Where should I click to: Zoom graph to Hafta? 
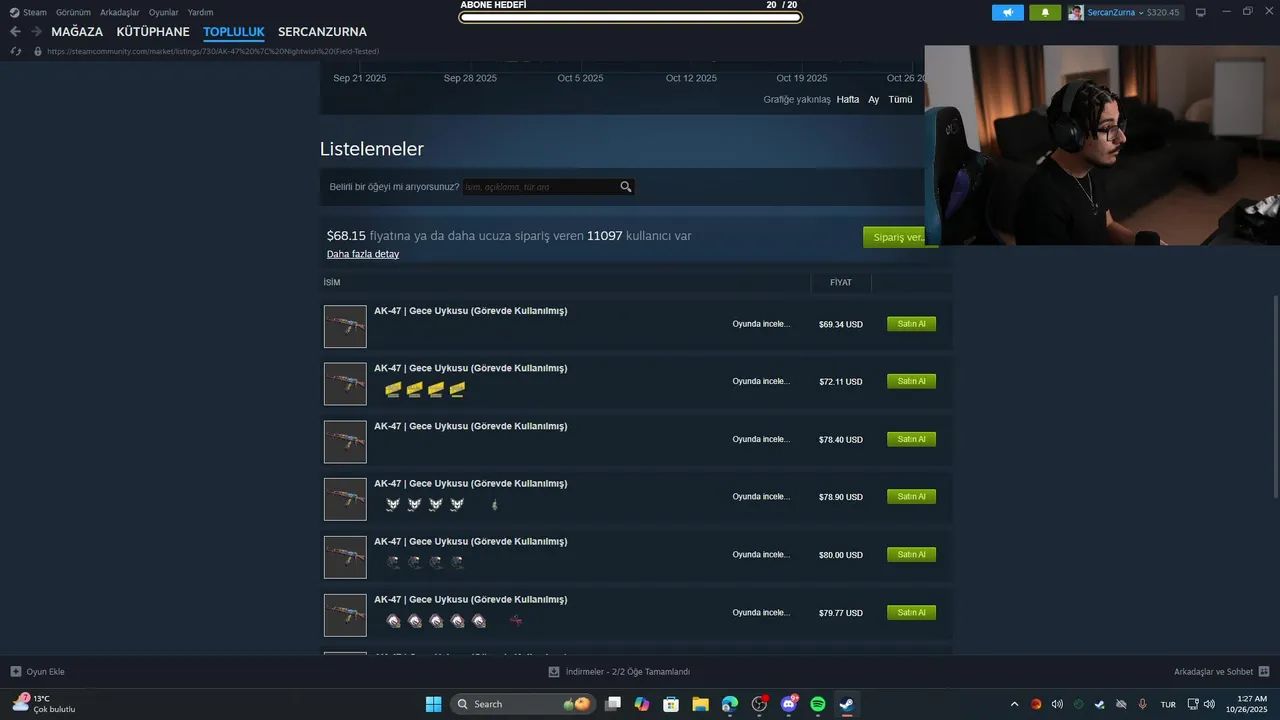(x=848, y=100)
